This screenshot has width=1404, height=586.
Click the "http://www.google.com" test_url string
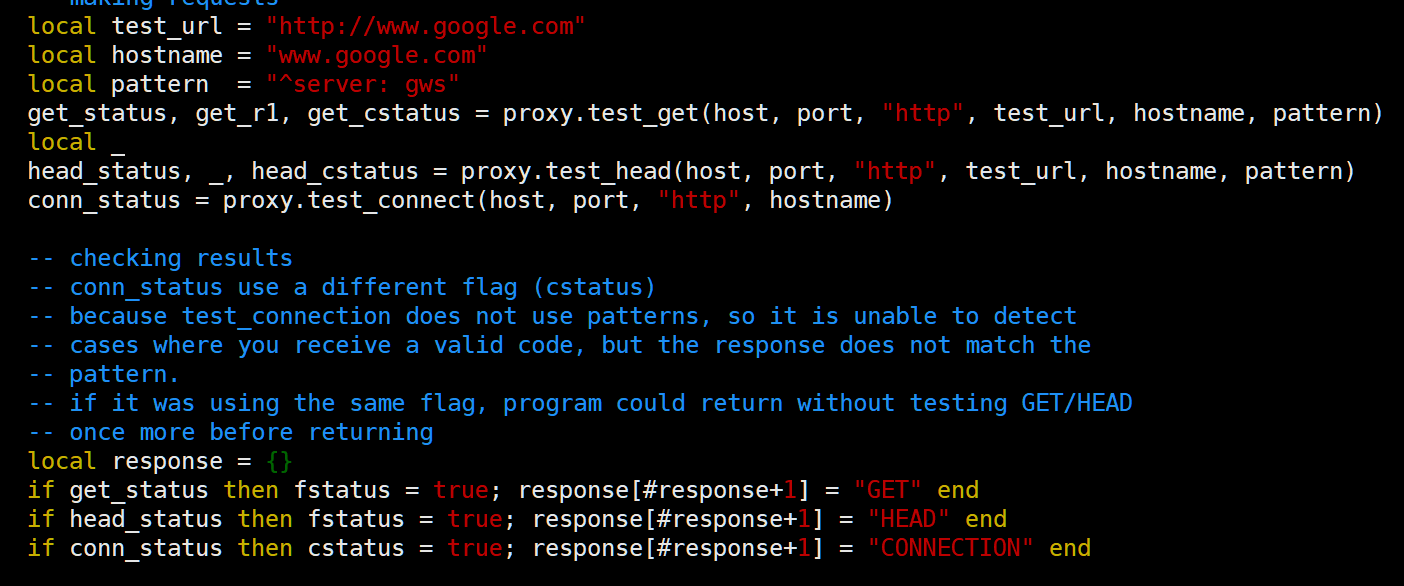[425, 26]
